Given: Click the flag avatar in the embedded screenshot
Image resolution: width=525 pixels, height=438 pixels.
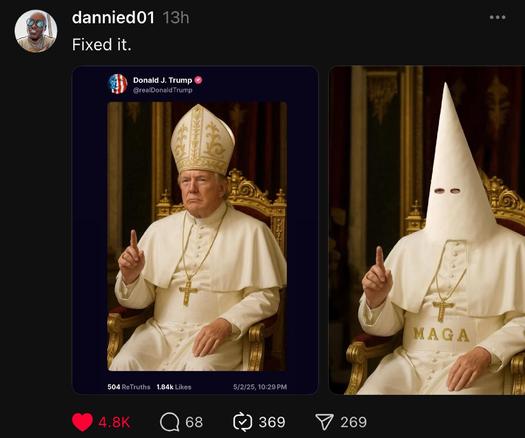Looking at the screenshot, I should click(x=118, y=84).
